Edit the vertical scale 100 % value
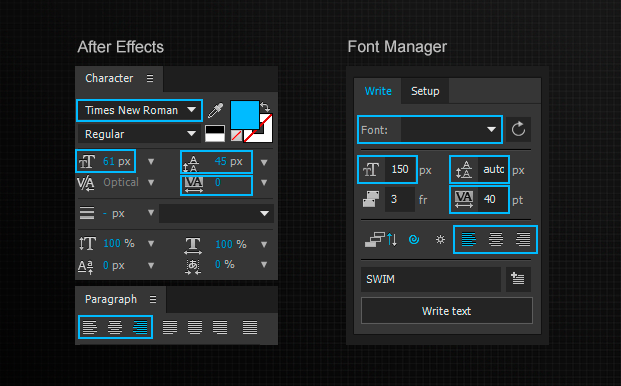Viewport: 621px width, 386px height. (x=119, y=243)
